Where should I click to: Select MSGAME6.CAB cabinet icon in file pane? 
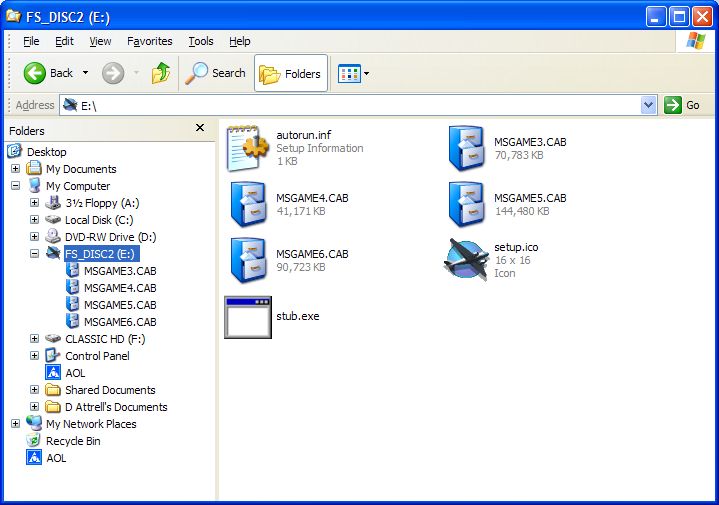coord(248,260)
